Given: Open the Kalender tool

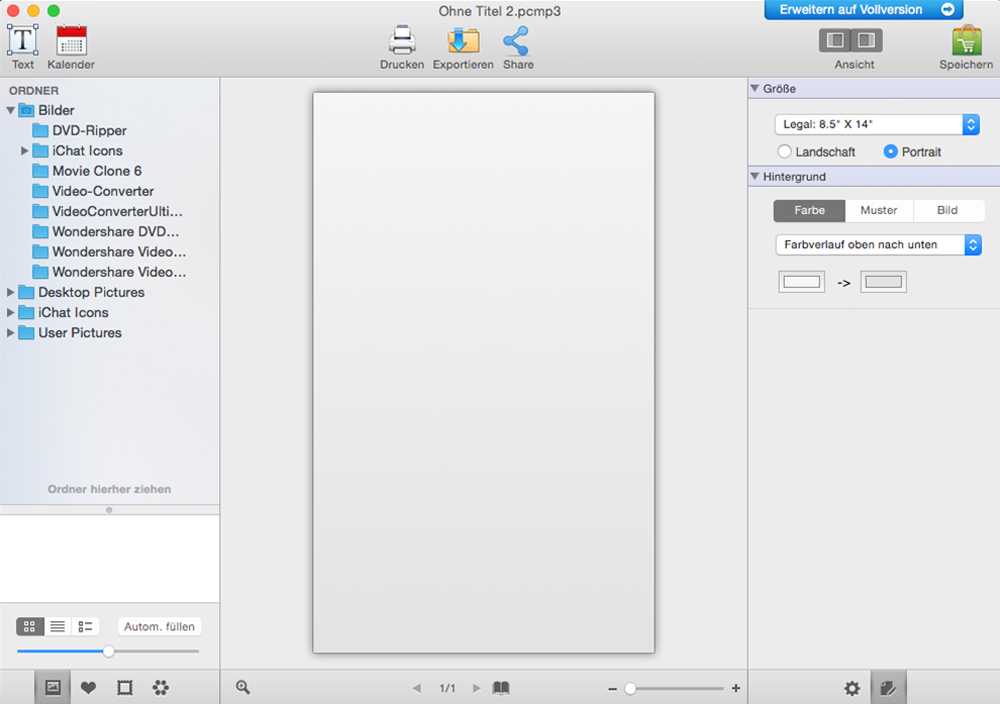Looking at the screenshot, I should point(71,41).
